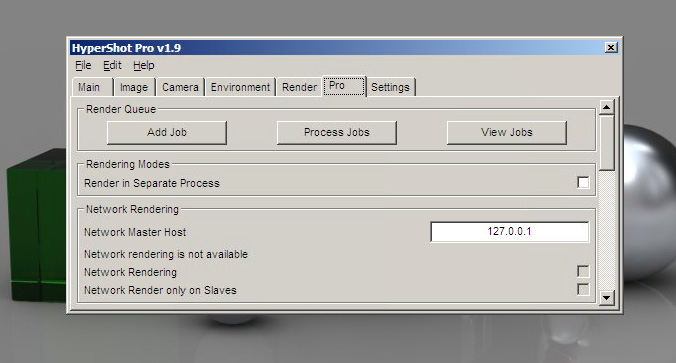The image size is (676, 363).
Task: Open the File menu
Action: point(83,66)
